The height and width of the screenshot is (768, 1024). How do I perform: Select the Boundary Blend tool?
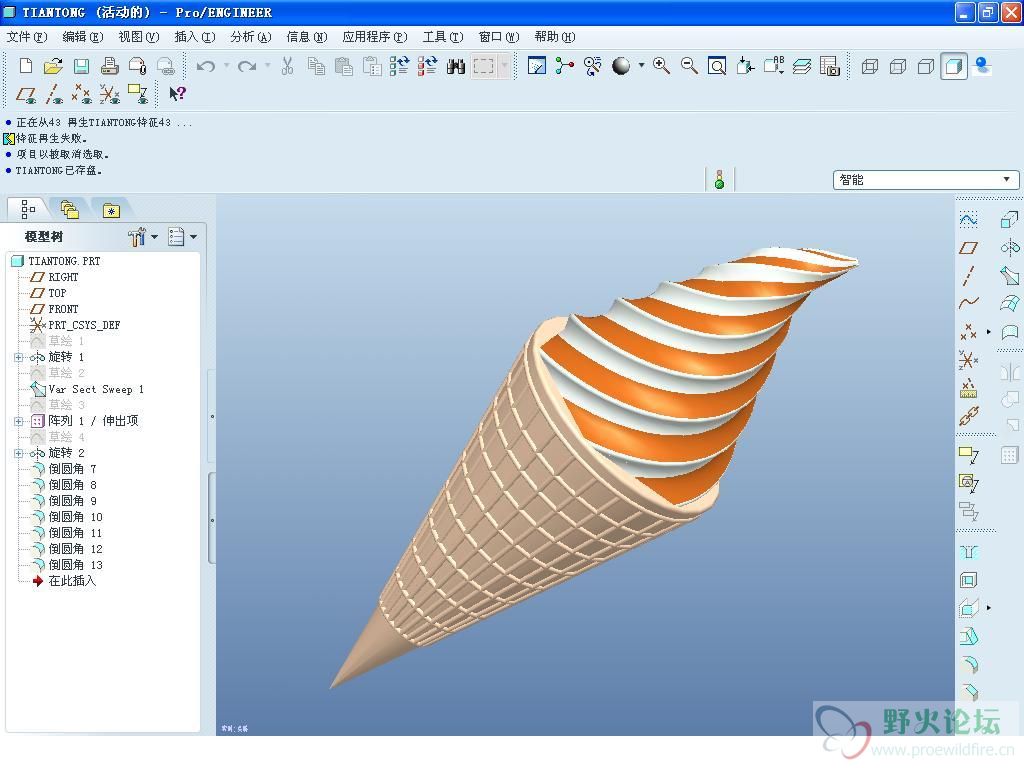coord(1010,304)
